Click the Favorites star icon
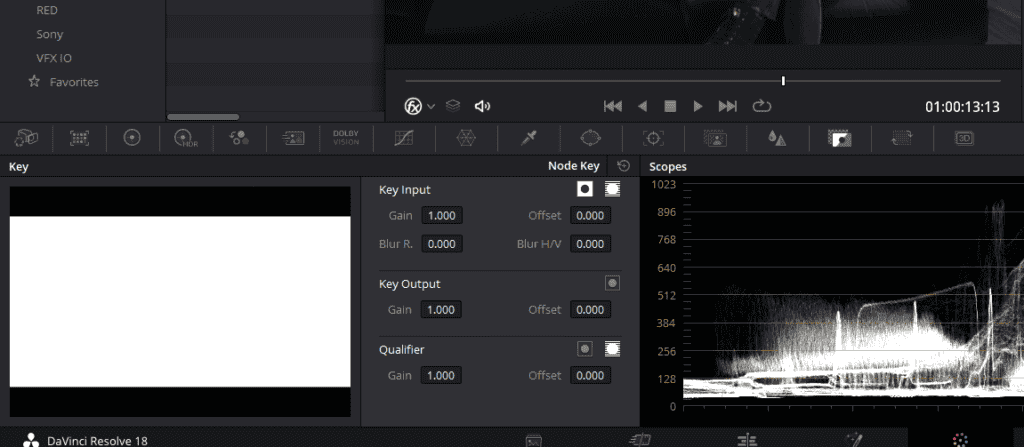This screenshot has width=1024, height=447. click(34, 82)
